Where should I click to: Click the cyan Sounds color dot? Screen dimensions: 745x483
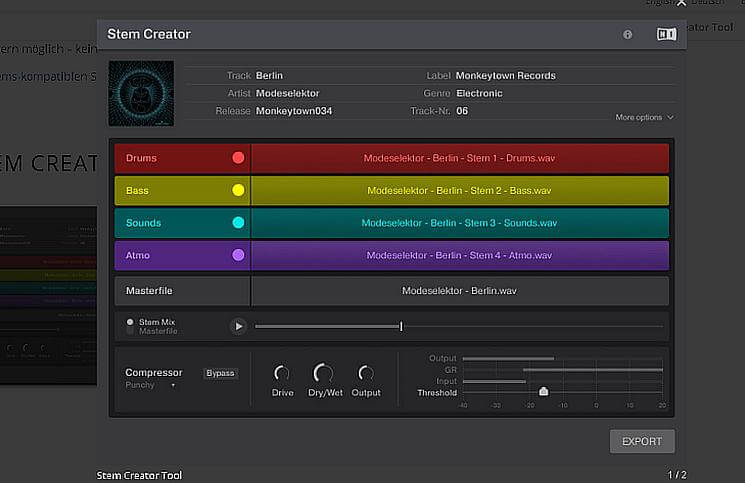238,223
